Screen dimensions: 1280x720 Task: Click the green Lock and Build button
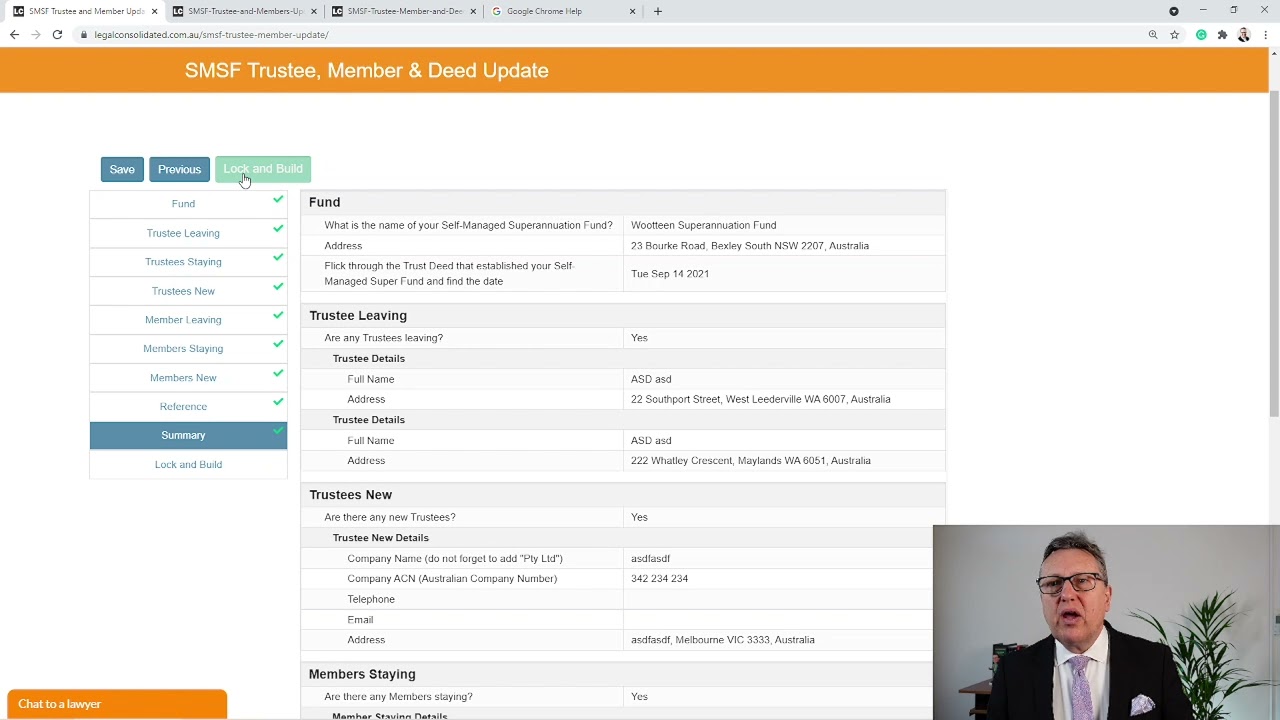(263, 169)
